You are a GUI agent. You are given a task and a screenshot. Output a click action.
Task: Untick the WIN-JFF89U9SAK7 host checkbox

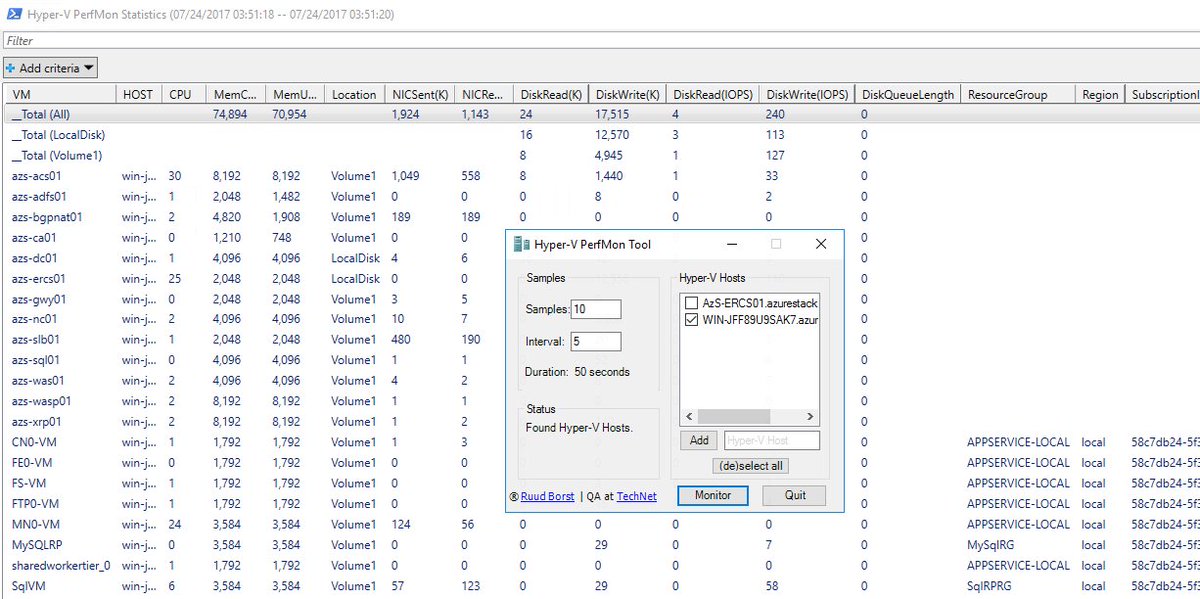[692, 320]
